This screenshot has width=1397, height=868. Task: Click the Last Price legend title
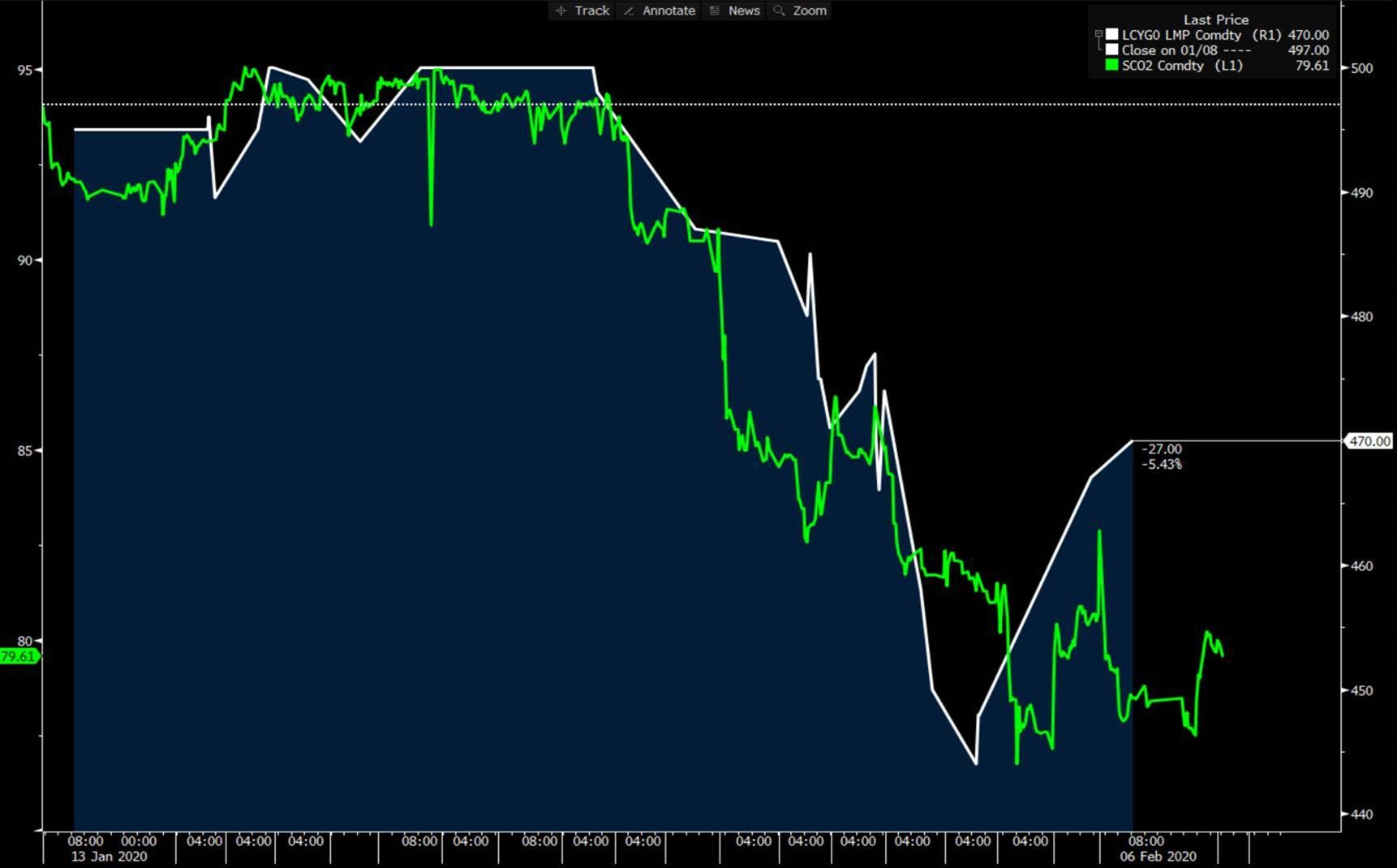[1215, 19]
